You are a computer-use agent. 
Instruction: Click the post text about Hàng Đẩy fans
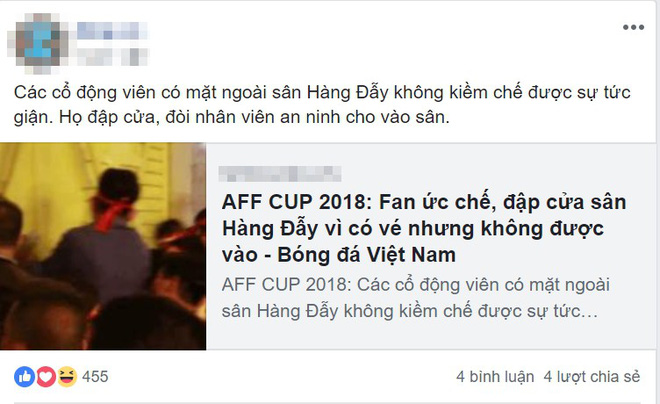322,104
